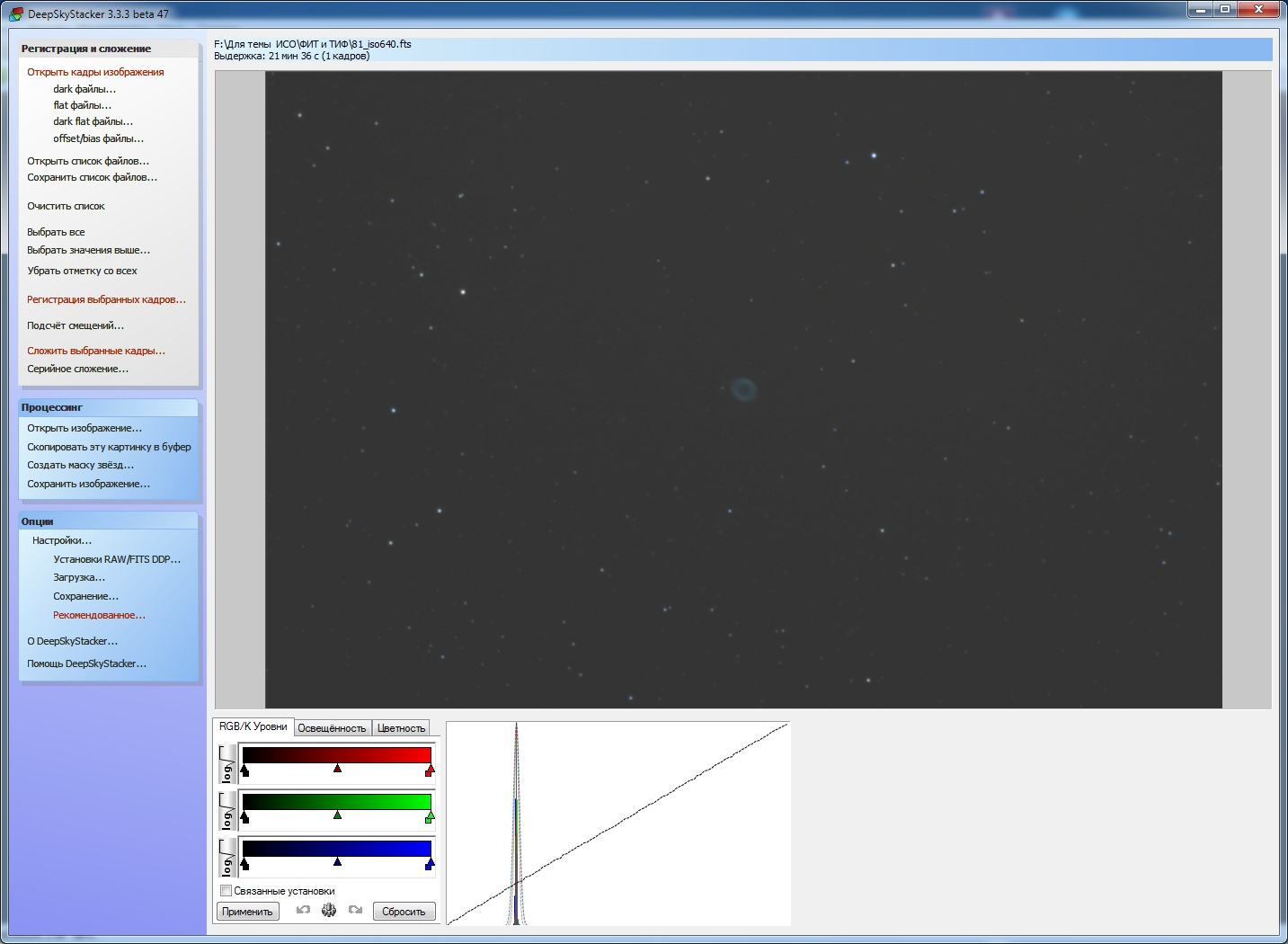Viewport: 1288px width, 944px height.
Task: Click the DeepSkyStacker title bar icon
Action: pyautogui.click(x=15, y=13)
